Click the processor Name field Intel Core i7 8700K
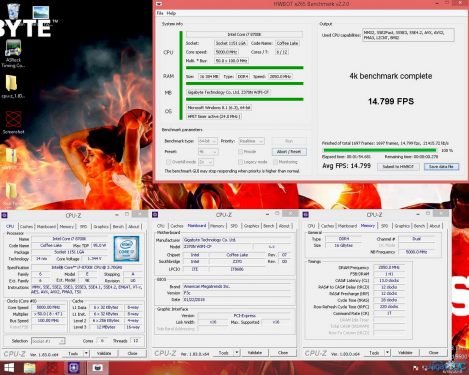The width and height of the screenshot is (469, 375). [69, 239]
